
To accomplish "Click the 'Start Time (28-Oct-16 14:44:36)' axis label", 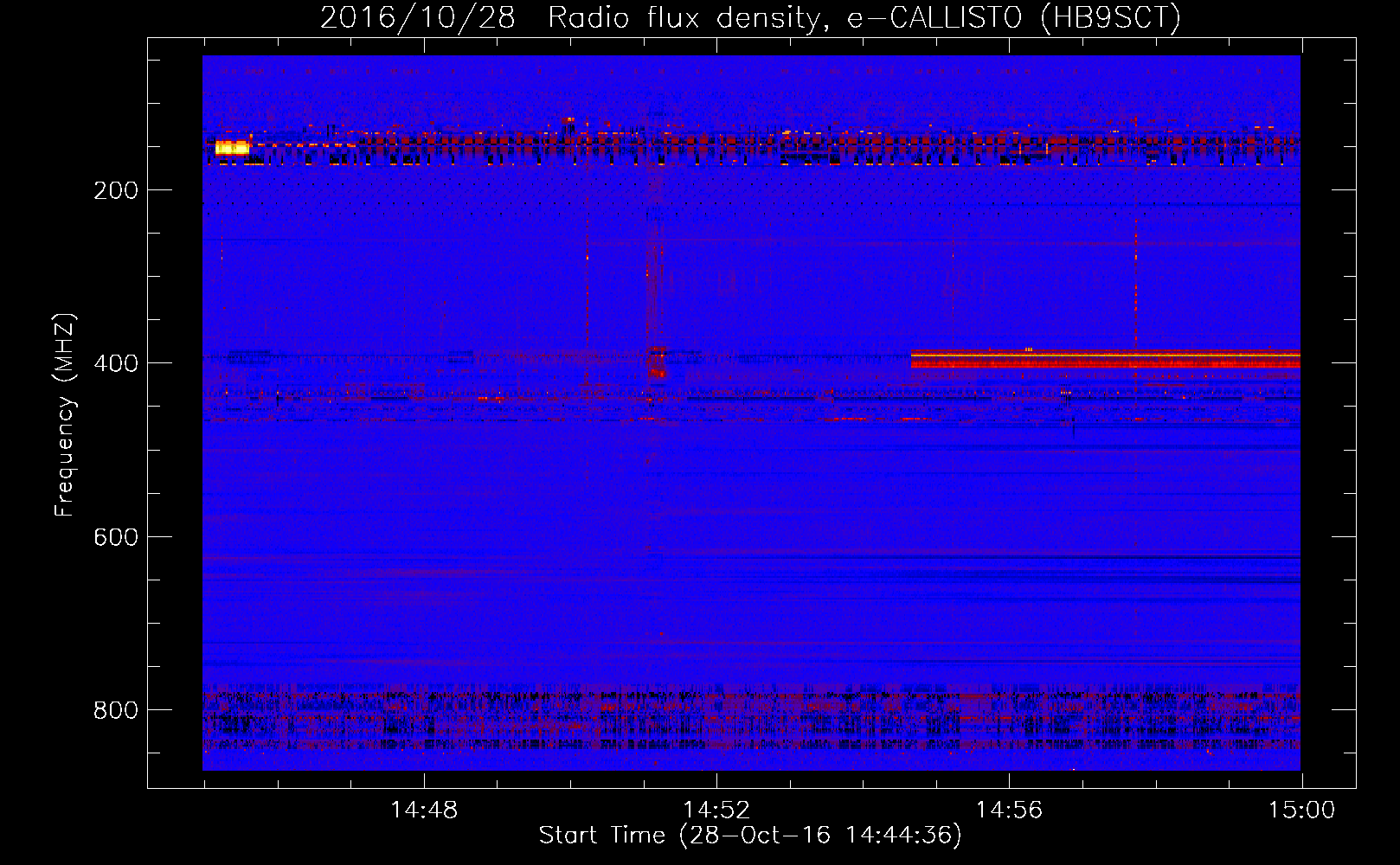I will pyautogui.click(x=750, y=836).
